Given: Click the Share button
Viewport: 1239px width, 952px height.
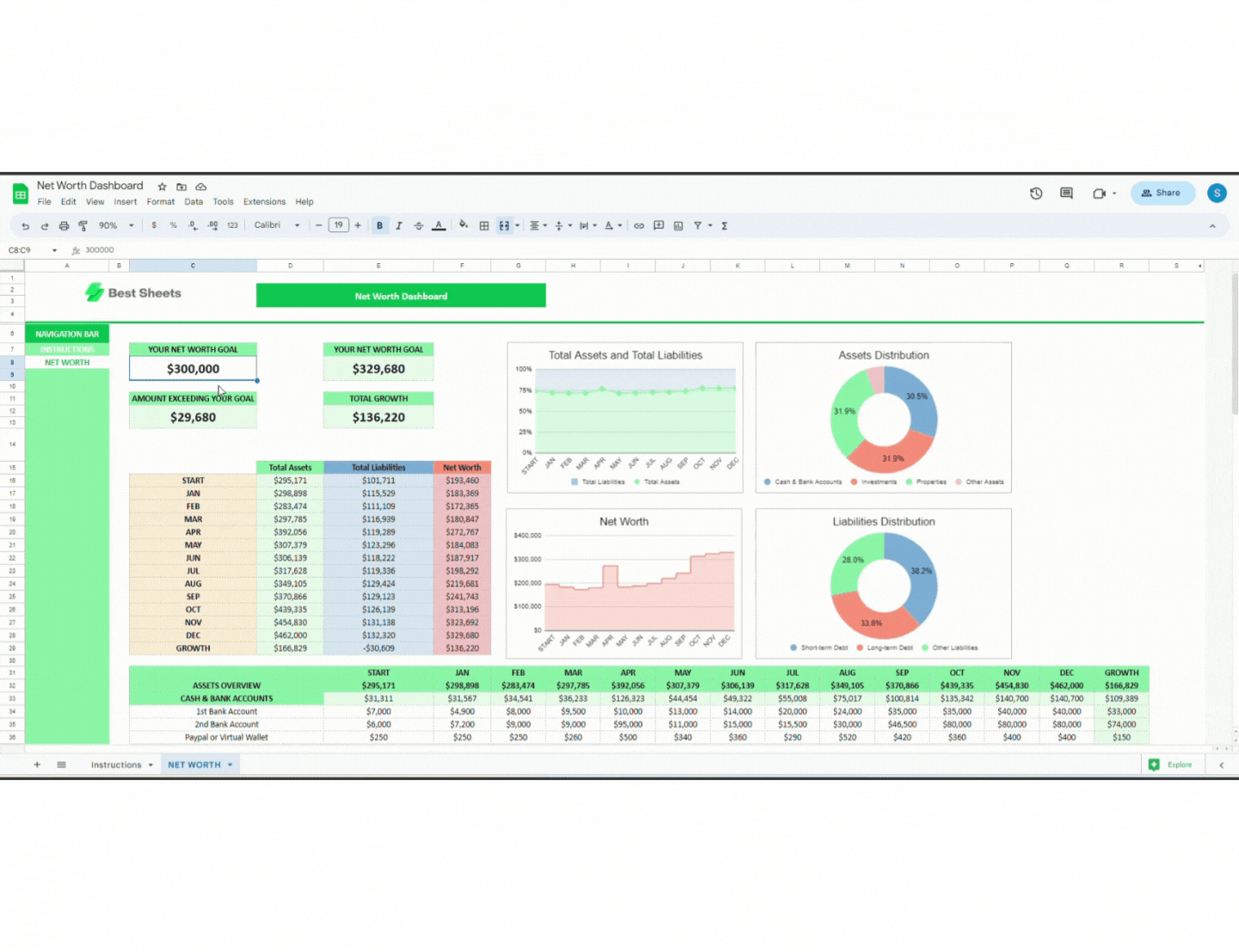Looking at the screenshot, I should 1162,193.
